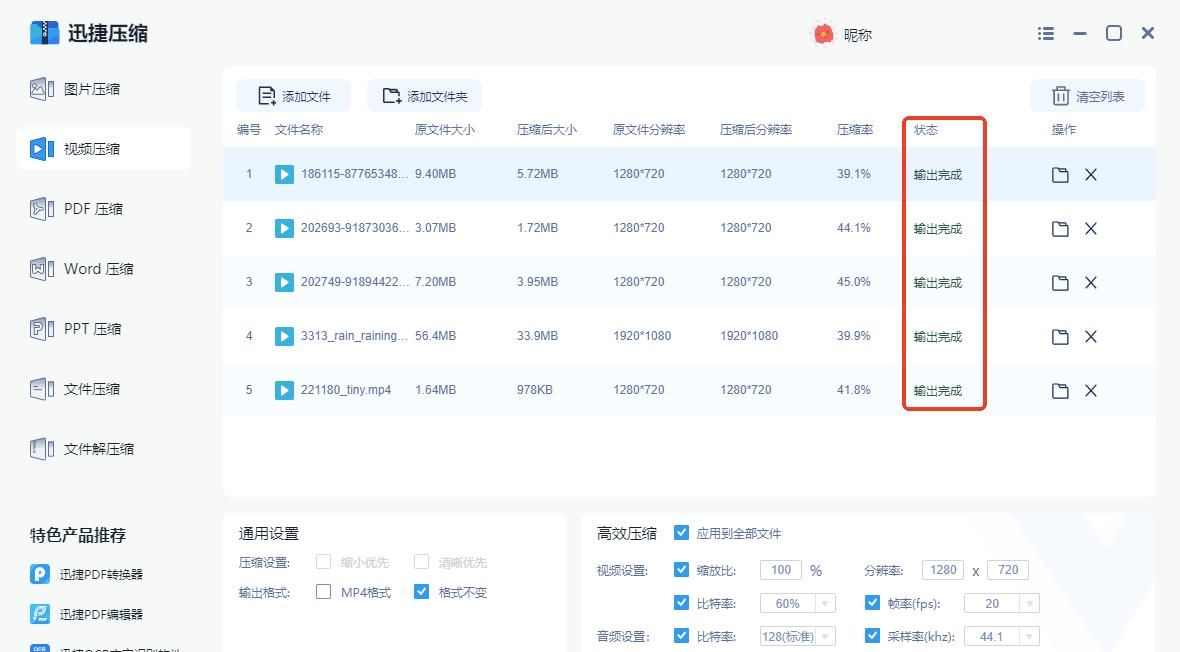
Task: Set the 缩放比 percentage value
Action: click(x=779, y=569)
